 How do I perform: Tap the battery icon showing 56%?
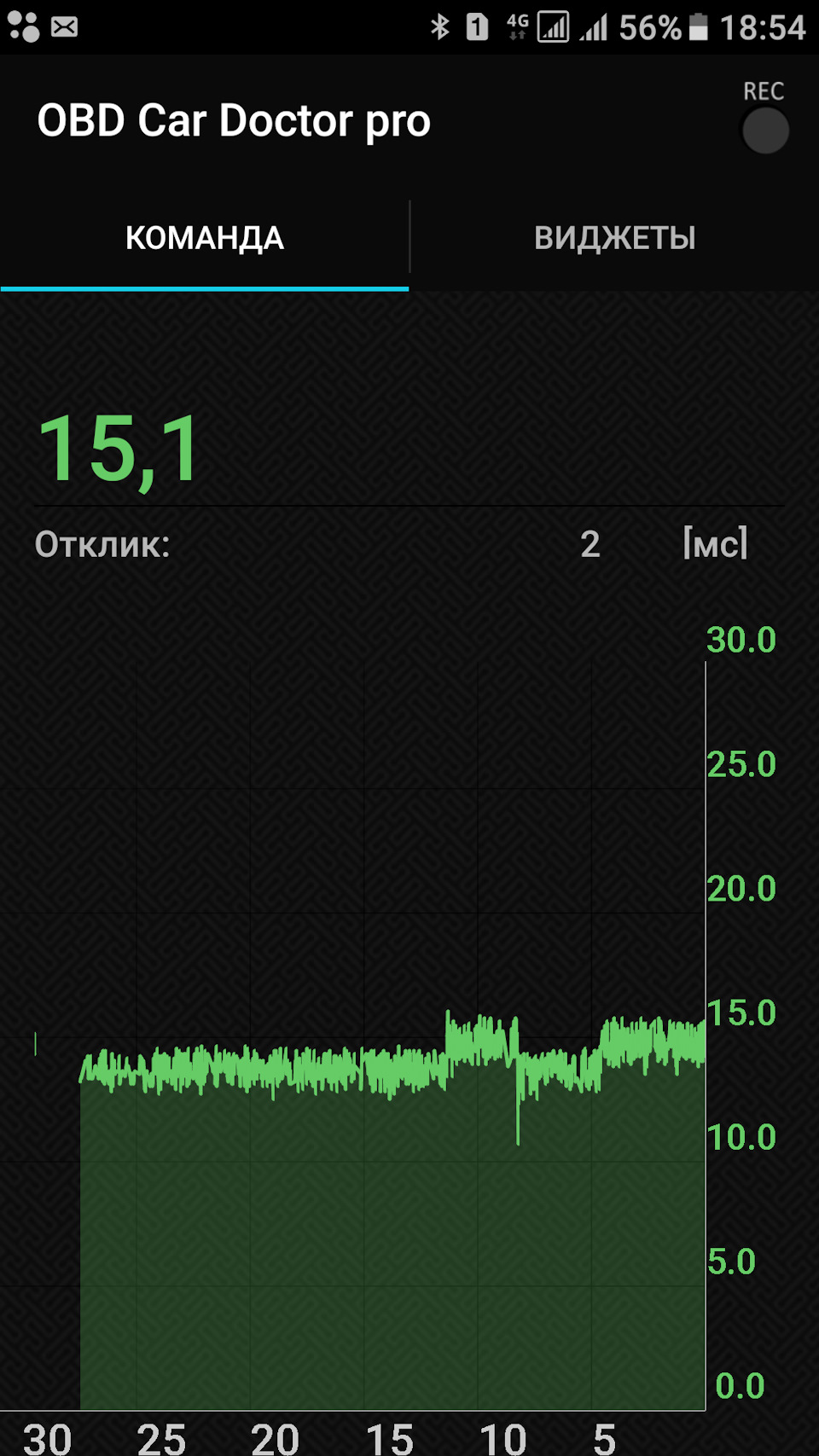(x=698, y=27)
